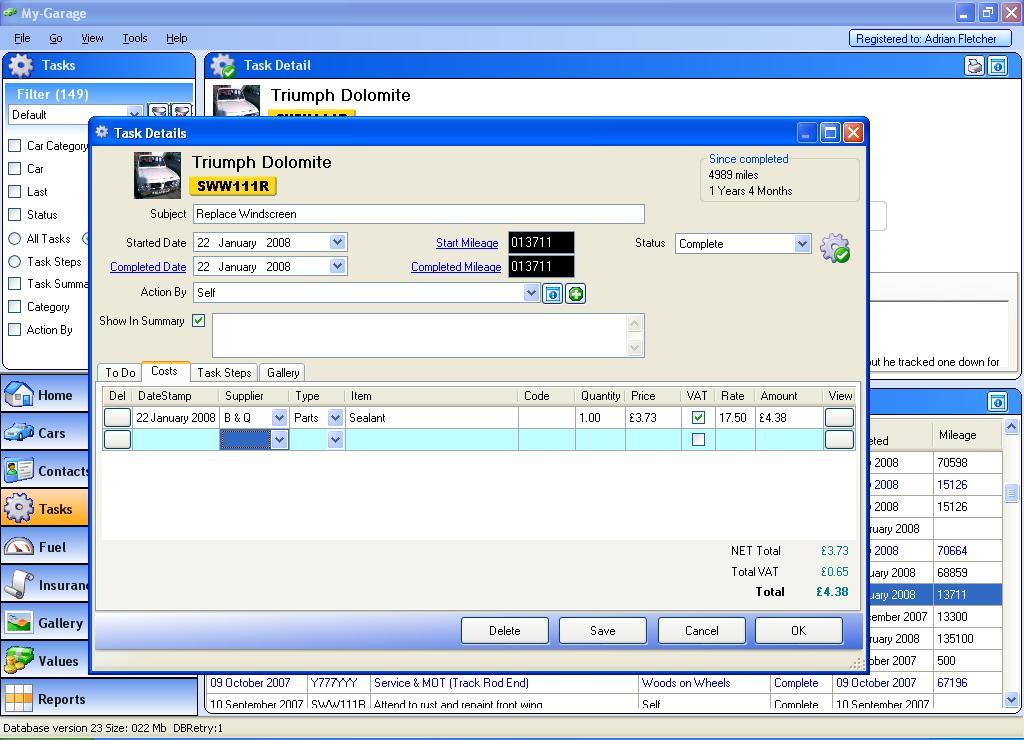This screenshot has width=1024, height=740.
Task: Click the print icon in Task Detail header
Action: coord(974,66)
